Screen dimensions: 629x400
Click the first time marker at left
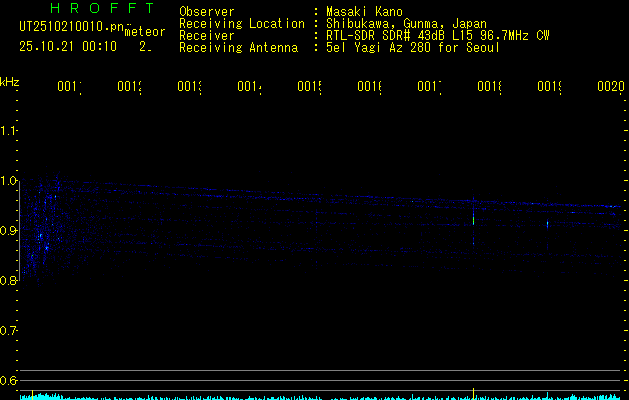click(x=69, y=88)
